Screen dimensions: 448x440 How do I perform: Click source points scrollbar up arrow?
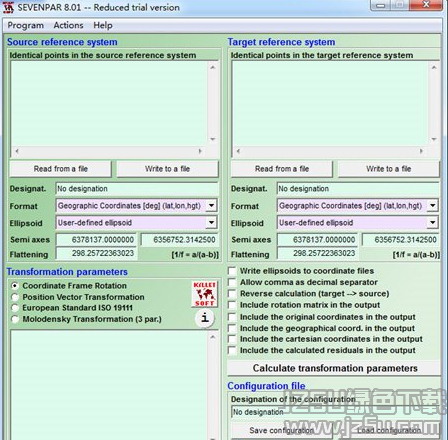click(213, 68)
